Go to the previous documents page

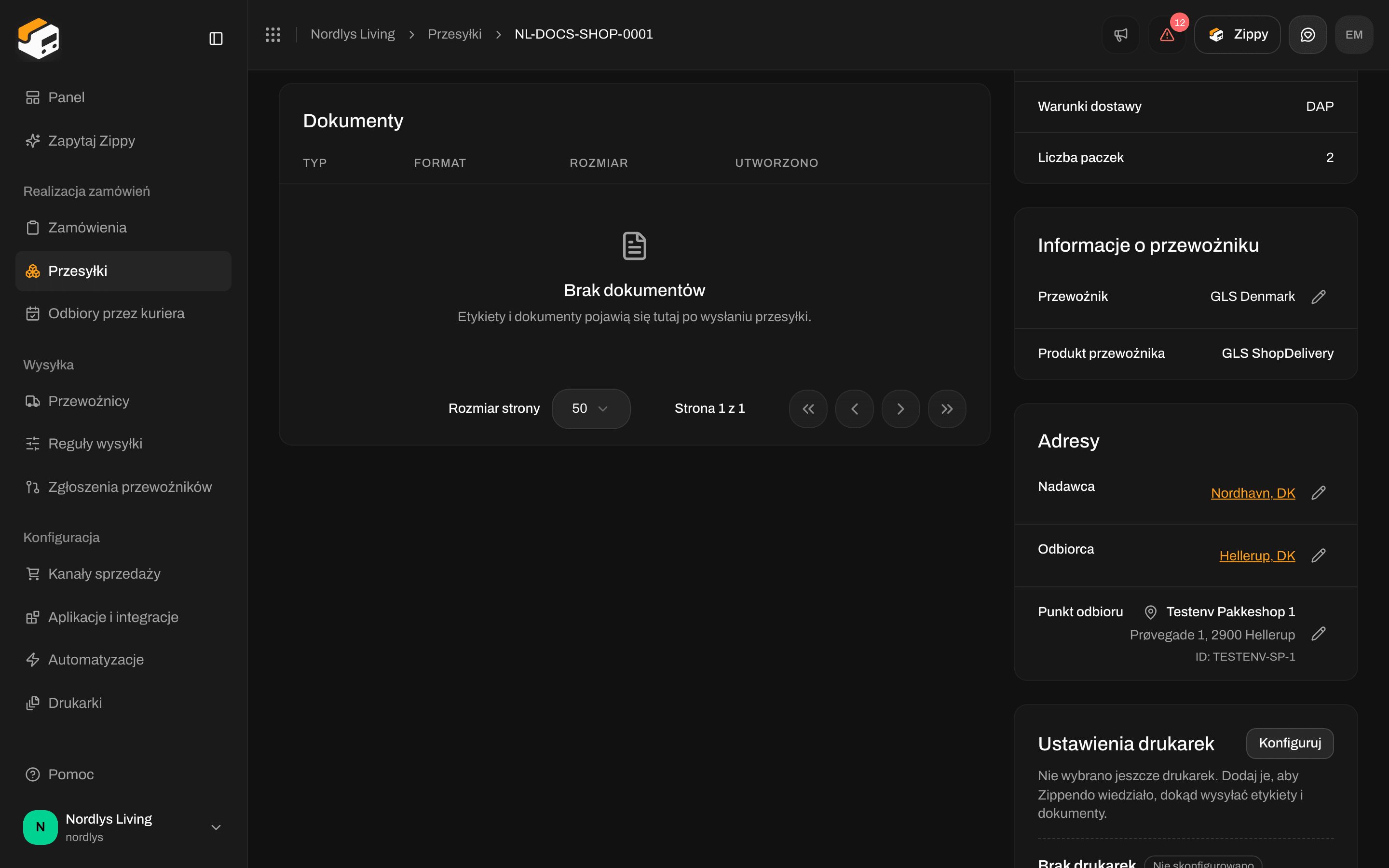854,409
